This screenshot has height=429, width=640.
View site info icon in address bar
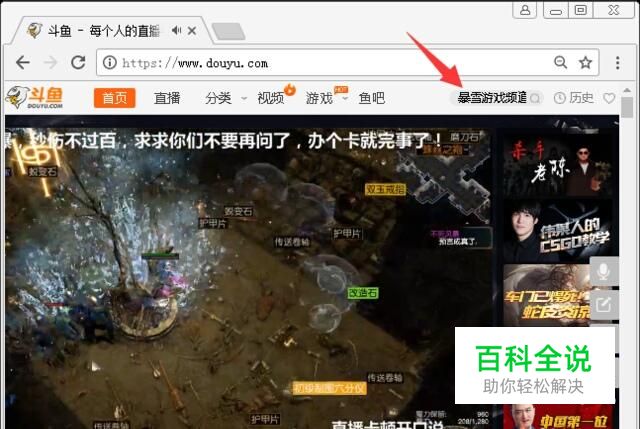click(109, 62)
